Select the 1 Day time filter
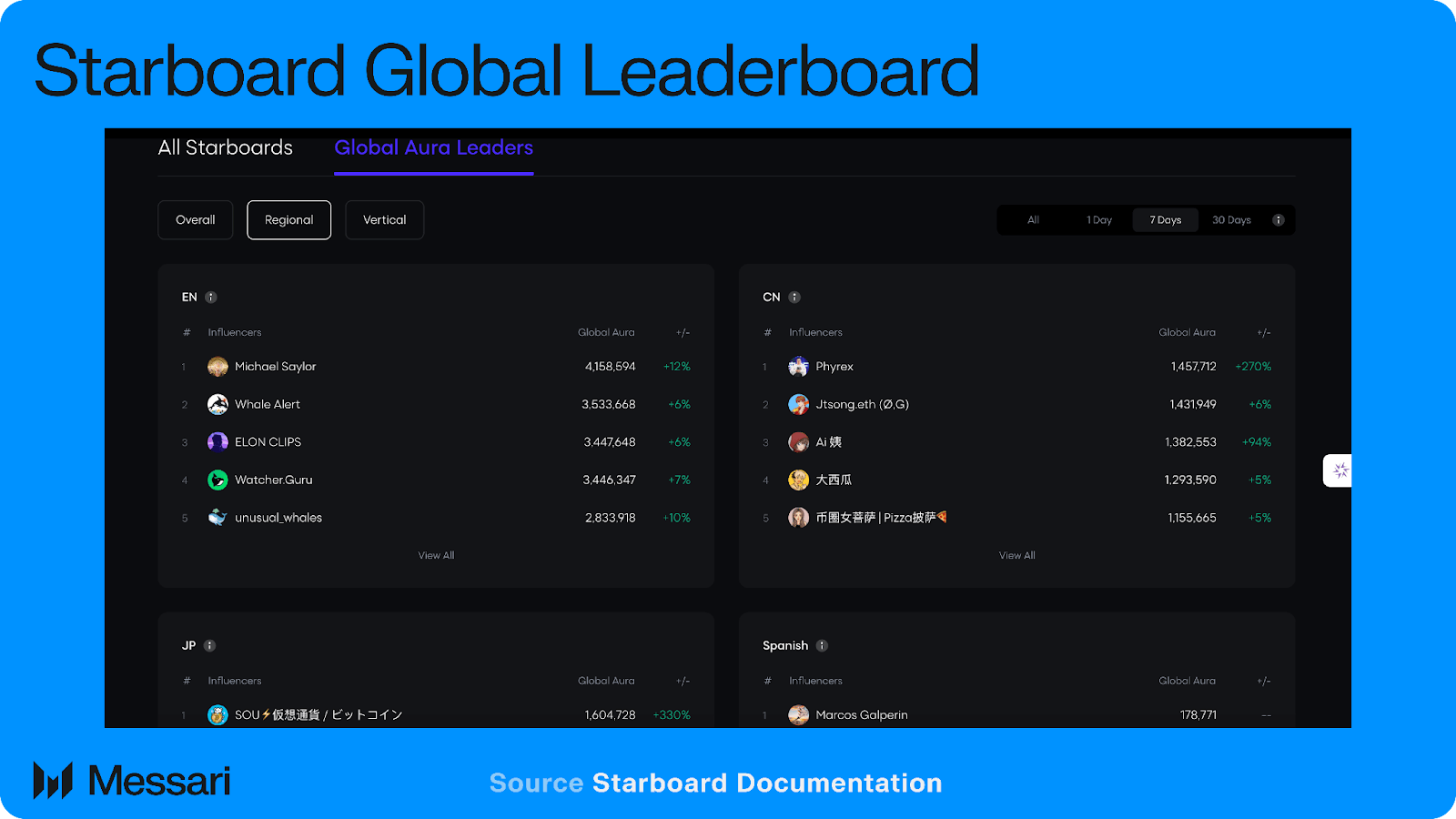 click(x=1099, y=219)
